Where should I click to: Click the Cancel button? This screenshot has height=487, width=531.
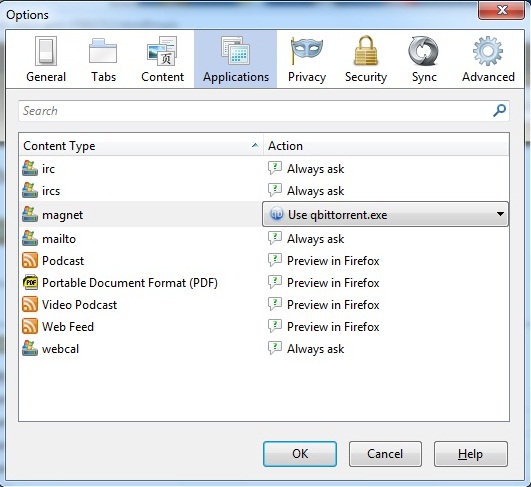point(385,454)
